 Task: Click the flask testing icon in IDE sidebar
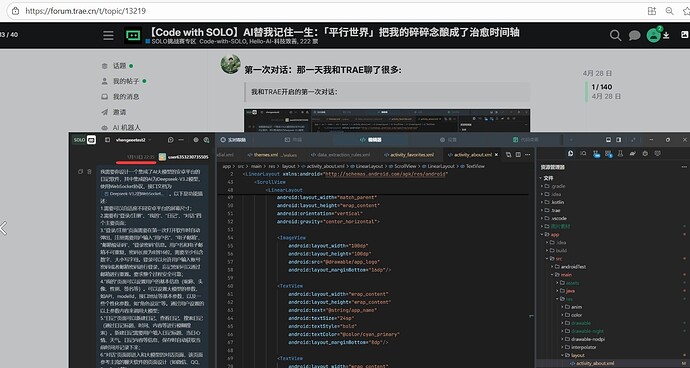[620, 153]
